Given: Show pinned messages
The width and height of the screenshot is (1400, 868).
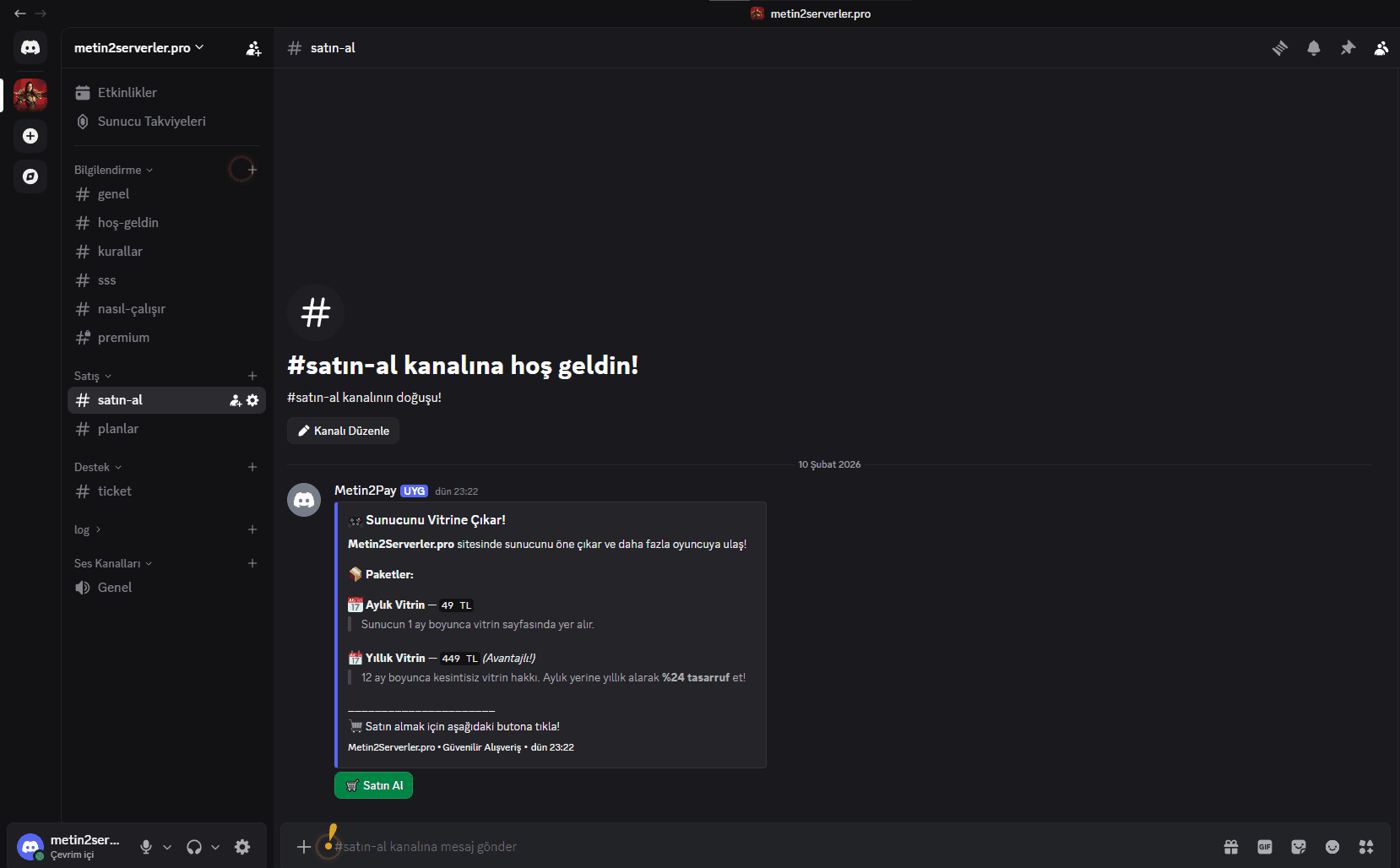Looking at the screenshot, I should (x=1348, y=48).
